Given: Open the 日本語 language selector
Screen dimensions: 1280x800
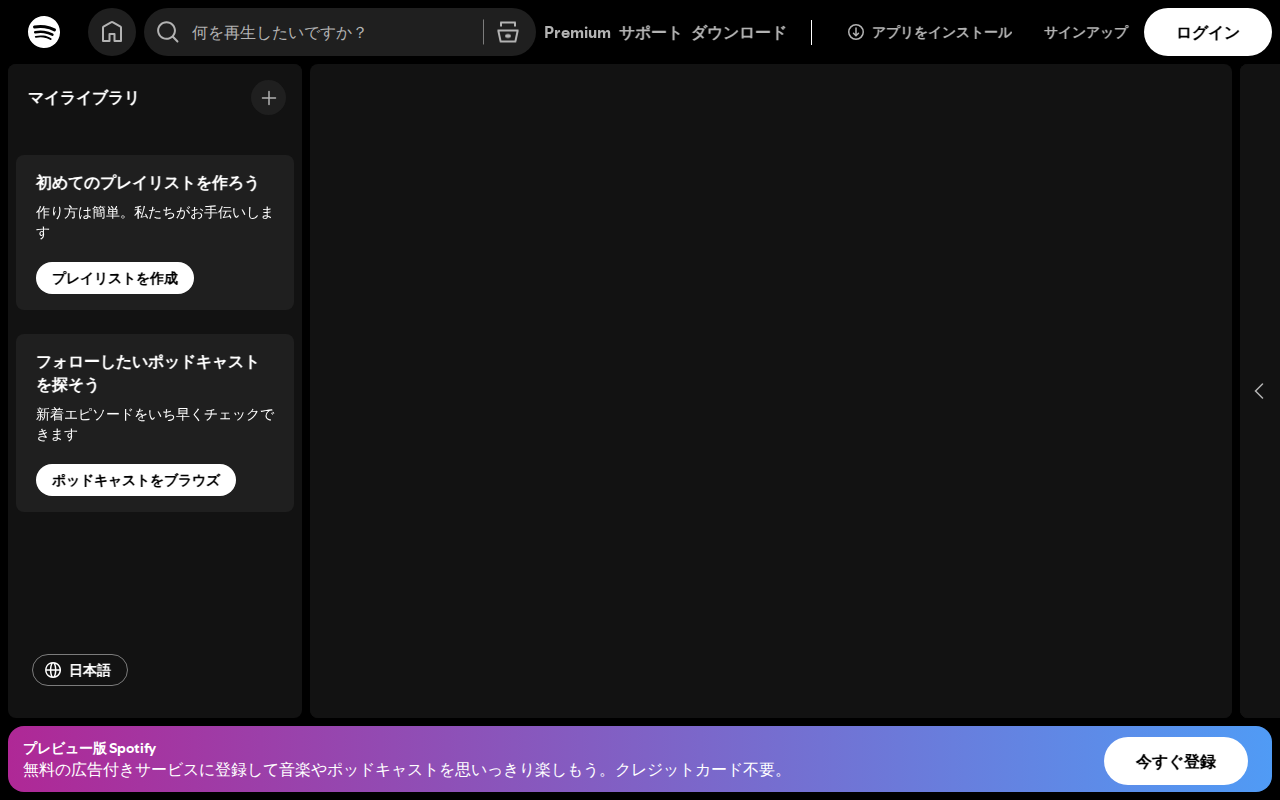Looking at the screenshot, I should pyautogui.click(x=80, y=670).
